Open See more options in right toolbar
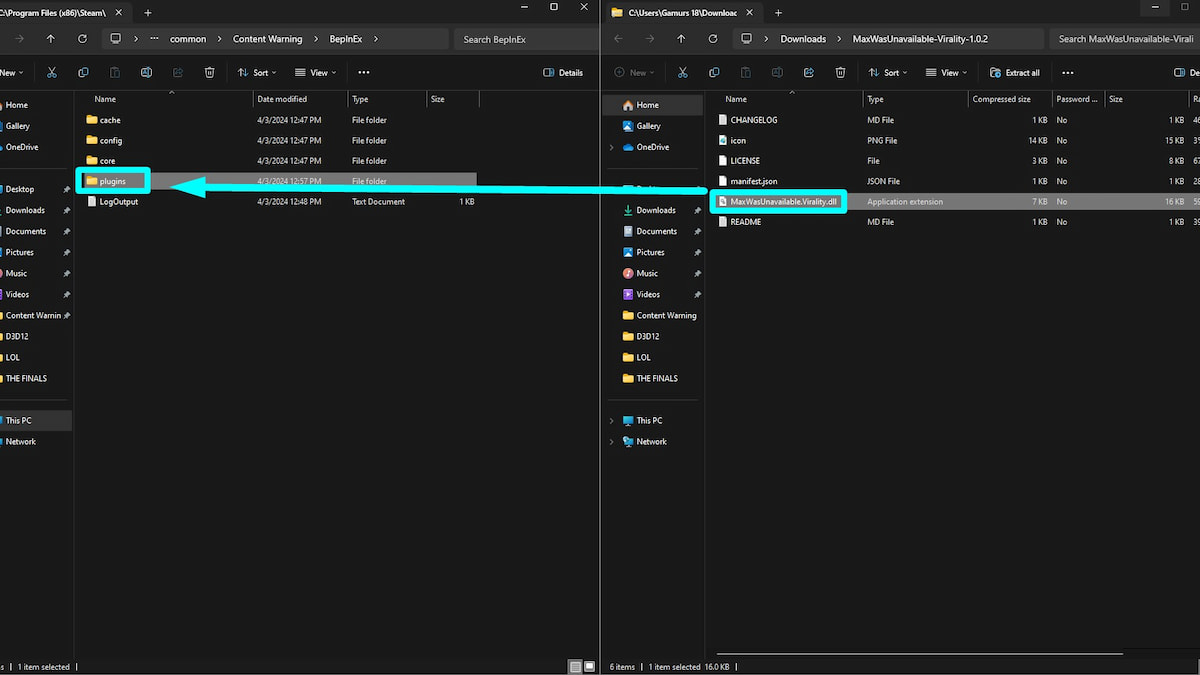Image resolution: width=1200 pixels, height=675 pixels. tap(1068, 73)
